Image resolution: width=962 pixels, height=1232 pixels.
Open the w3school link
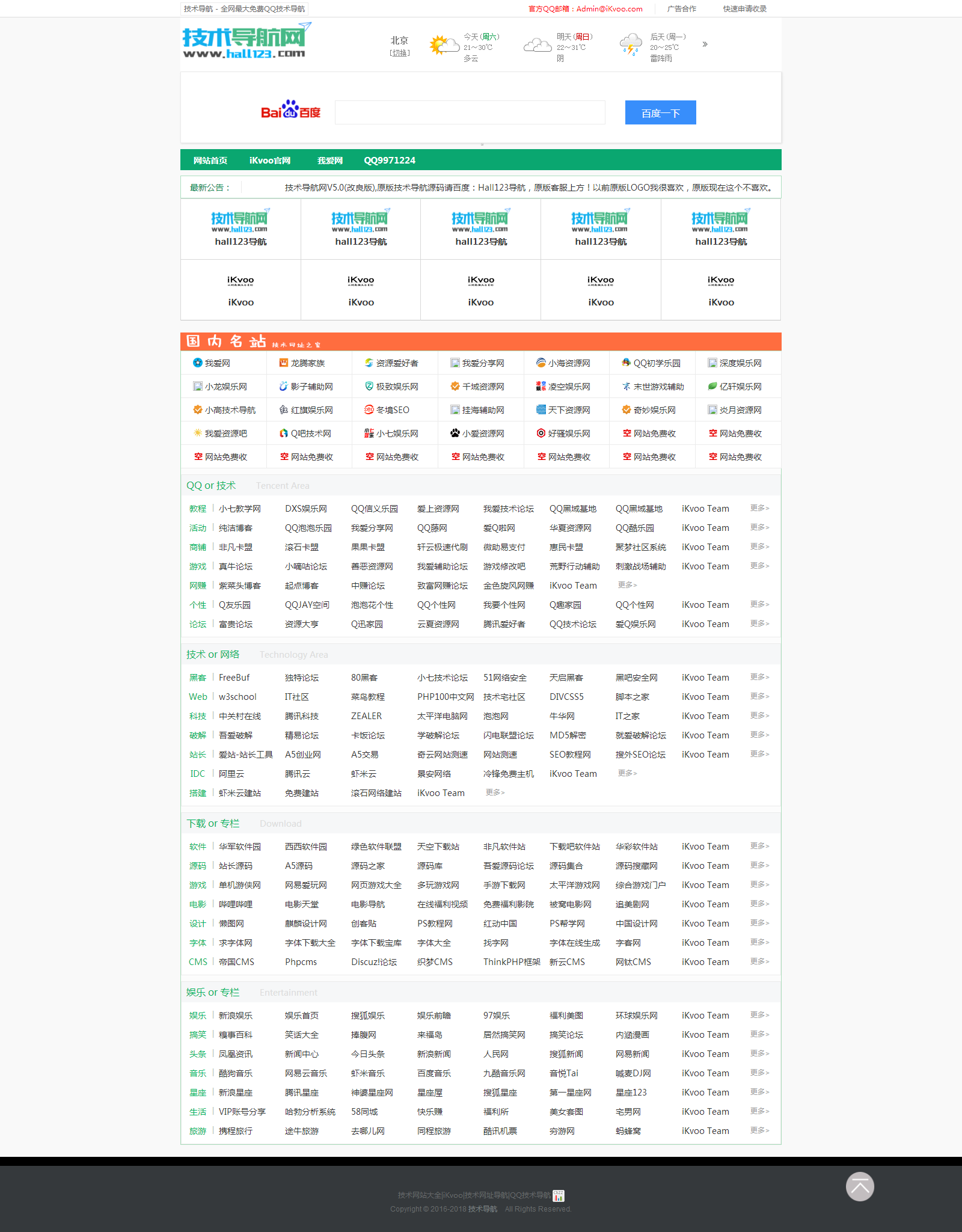(x=237, y=697)
